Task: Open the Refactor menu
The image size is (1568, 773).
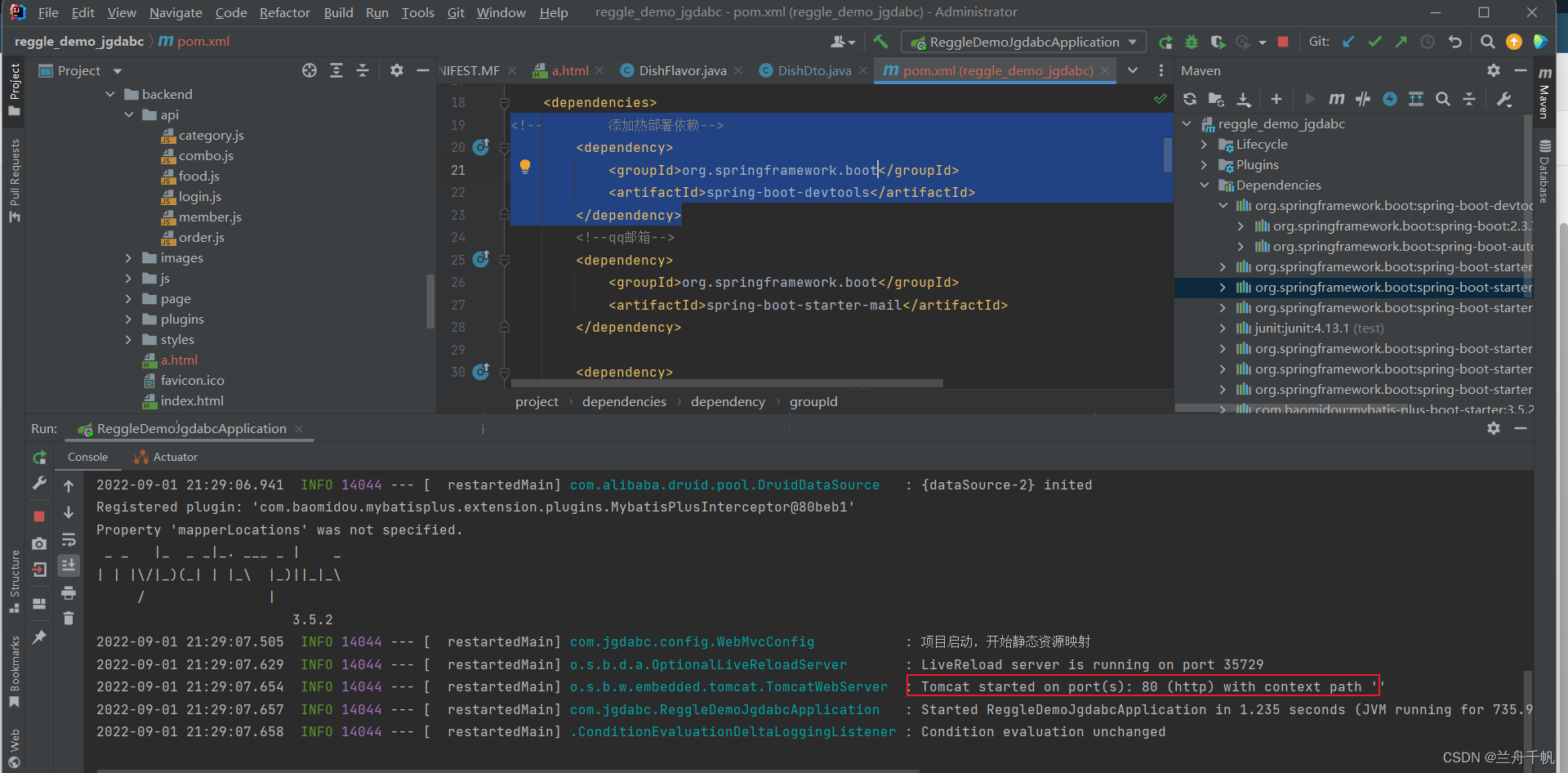Action: [x=284, y=12]
